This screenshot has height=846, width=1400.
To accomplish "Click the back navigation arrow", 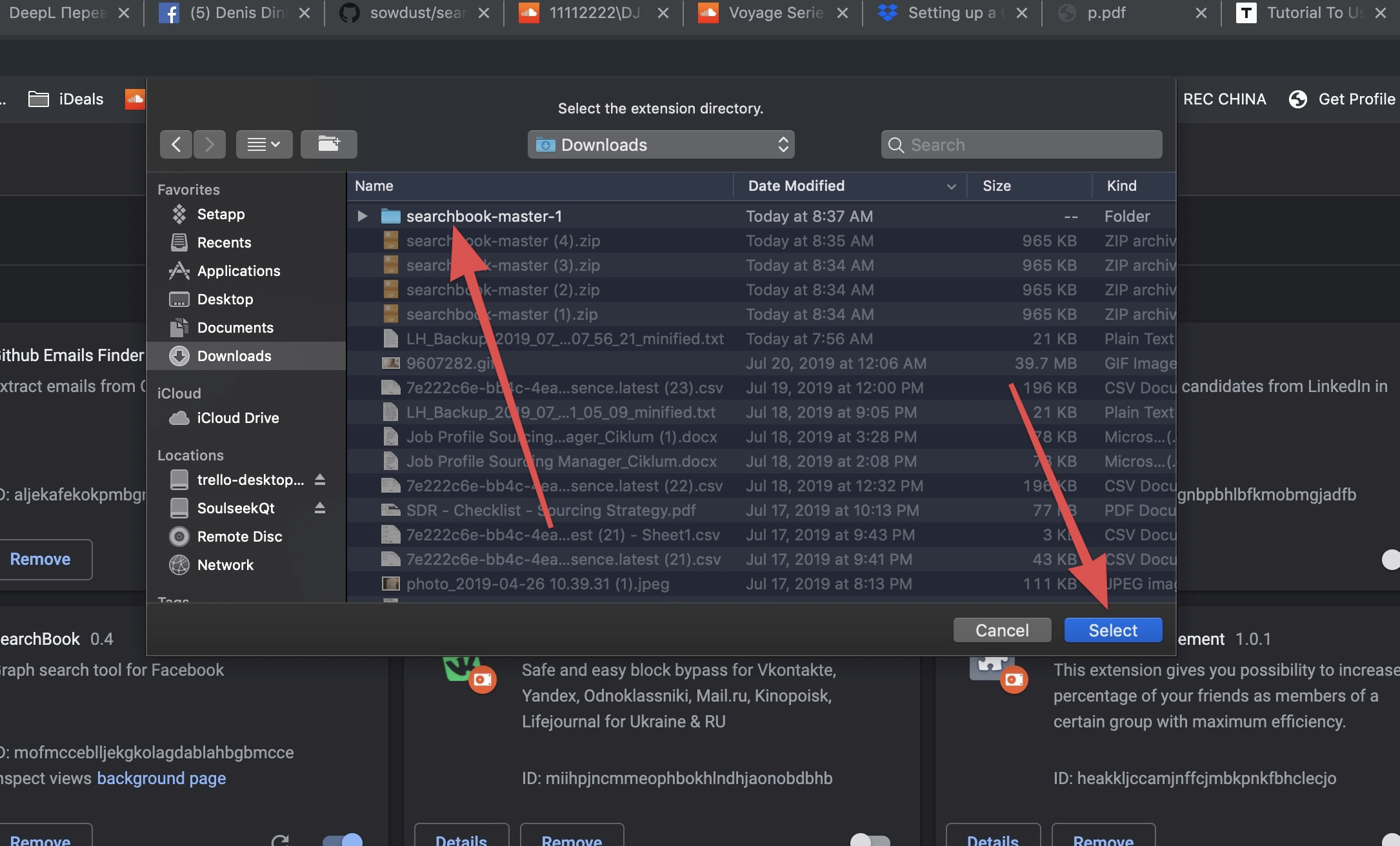I will (x=176, y=144).
